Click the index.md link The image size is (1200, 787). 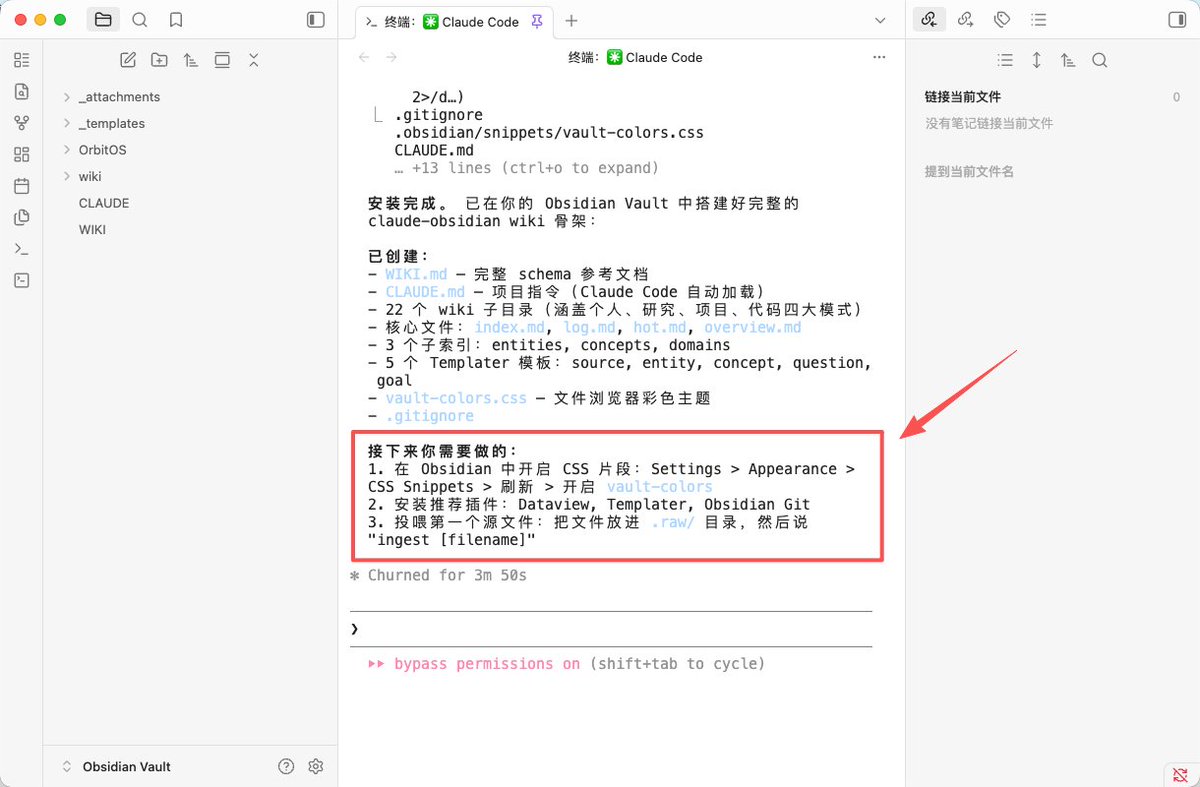(x=510, y=328)
